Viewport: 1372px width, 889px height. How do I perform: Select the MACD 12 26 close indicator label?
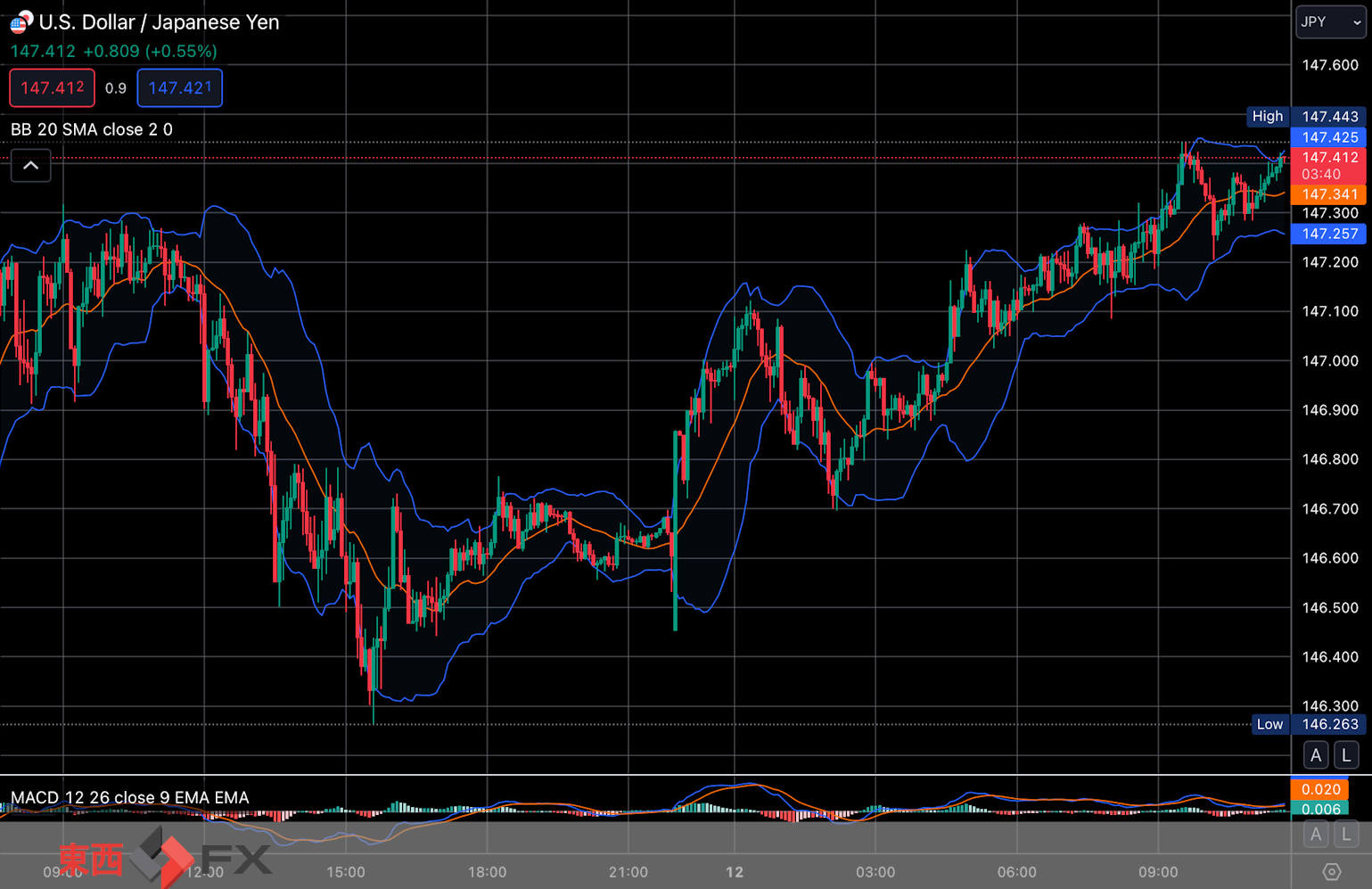pos(130,797)
